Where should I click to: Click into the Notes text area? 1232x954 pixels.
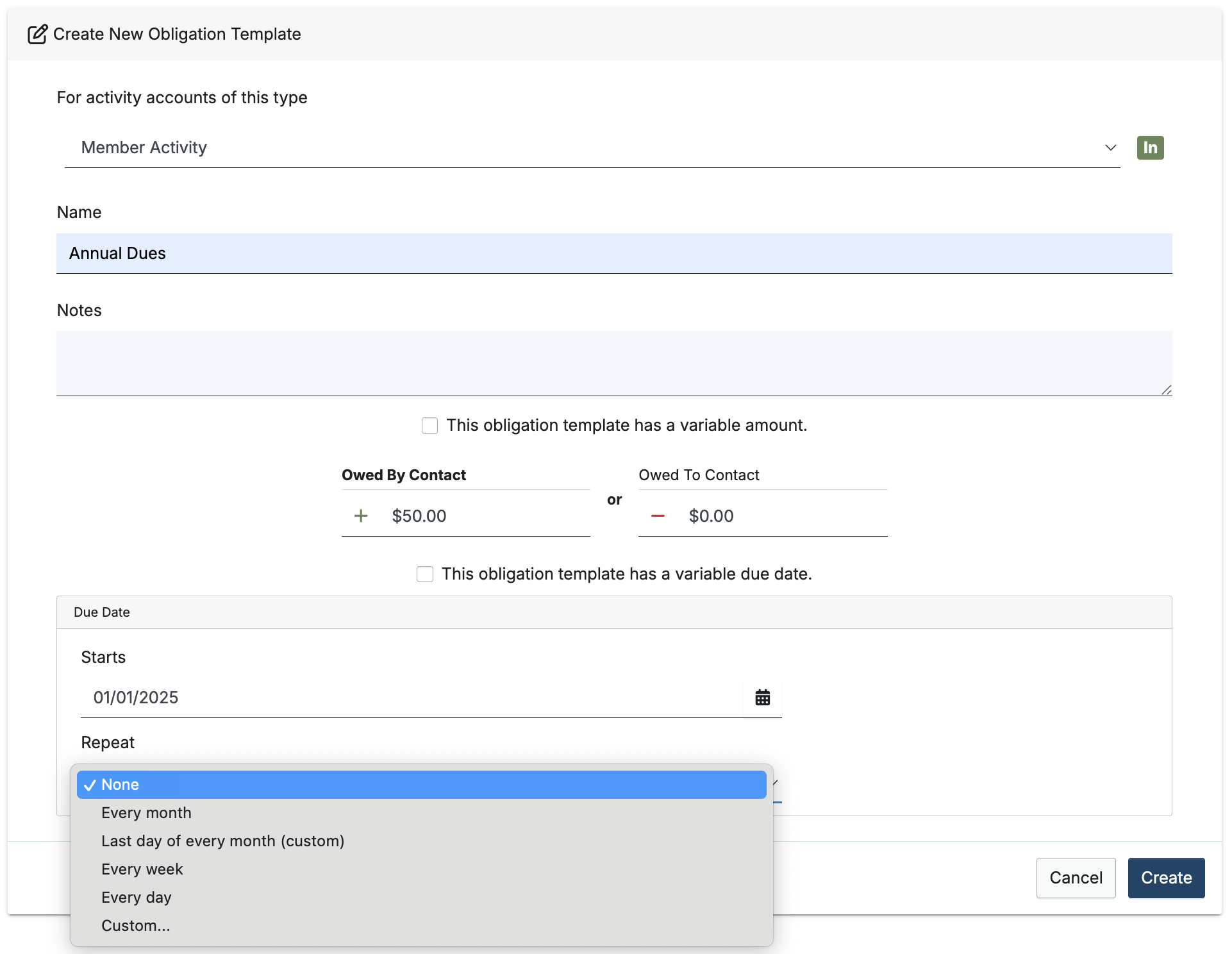click(613, 363)
